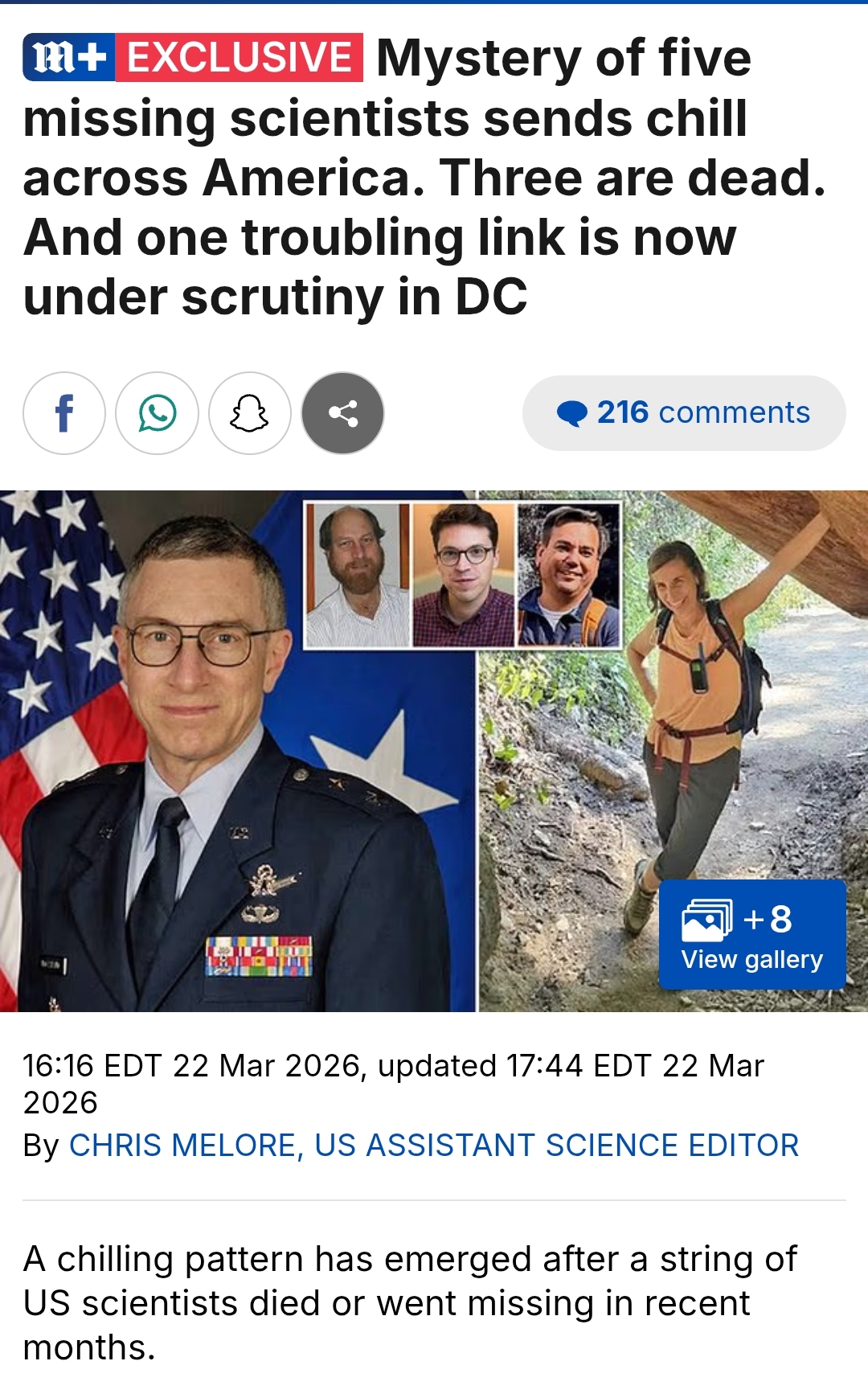Open the grey general share options icon
The width and height of the screenshot is (868, 1398).
pos(342,413)
